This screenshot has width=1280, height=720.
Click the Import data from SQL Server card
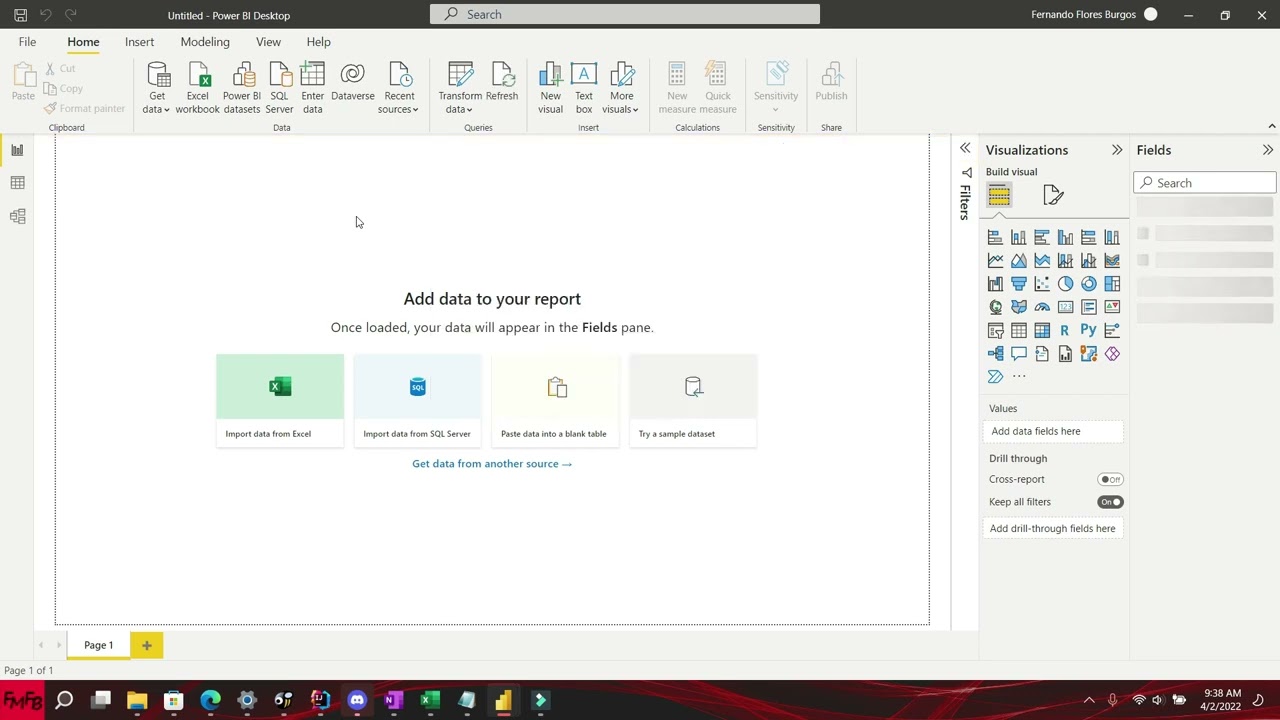[417, 400]
